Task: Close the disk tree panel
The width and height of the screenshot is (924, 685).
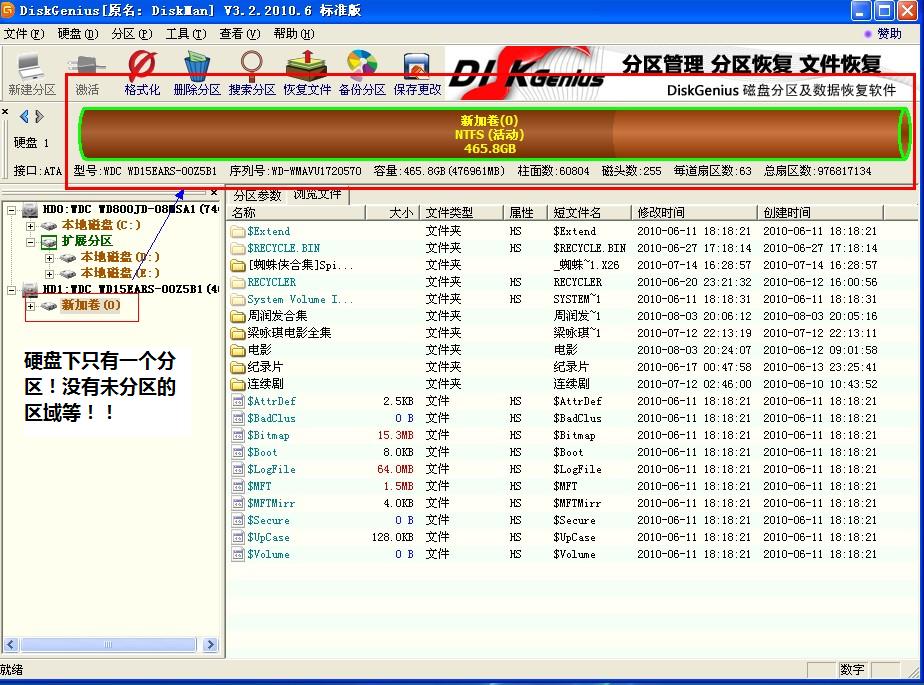Action: [214, 193]
